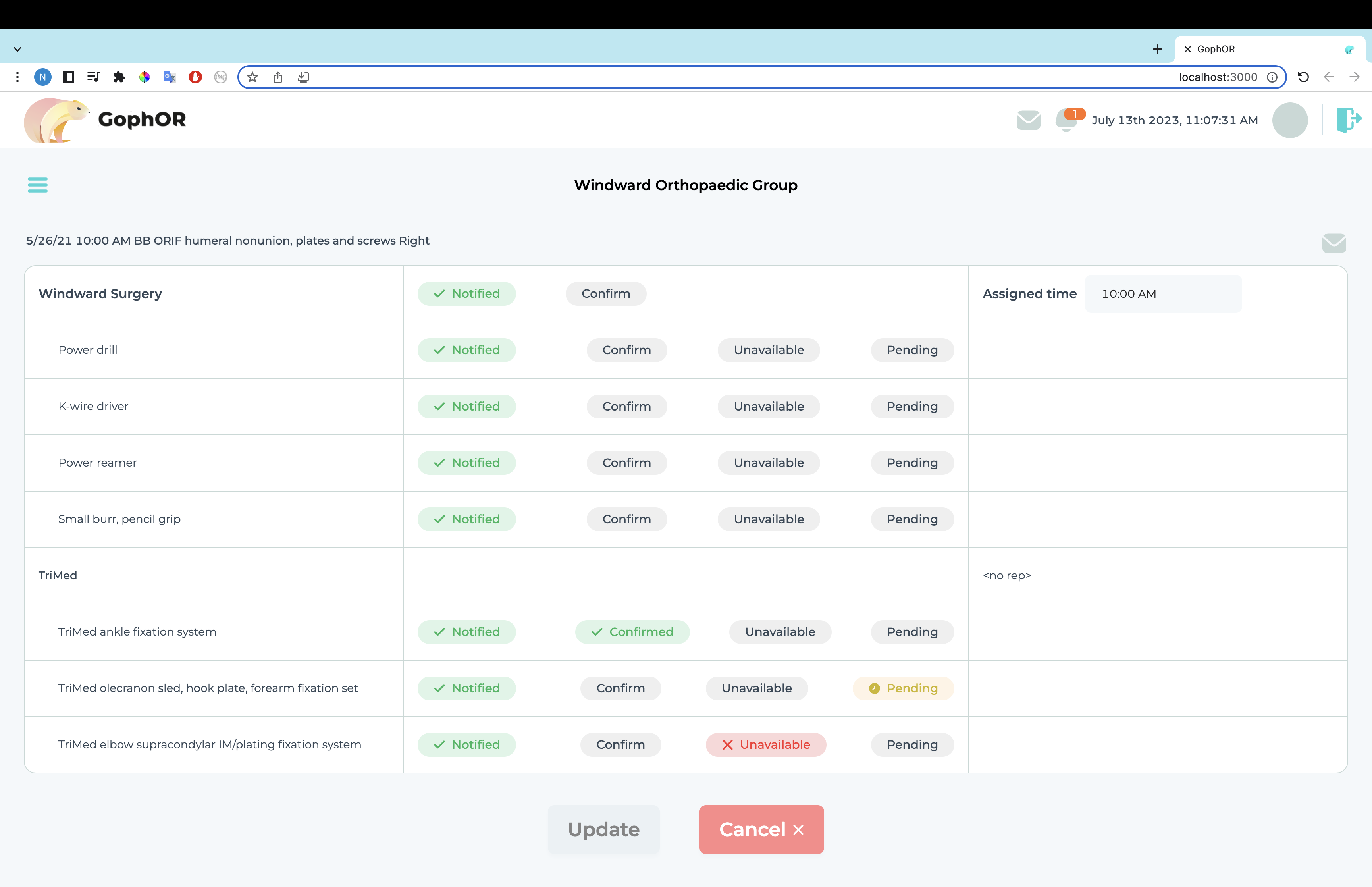Set Power drill to Confirm
The height and width of the screenshot is (887, 1372).
(626, 350)
